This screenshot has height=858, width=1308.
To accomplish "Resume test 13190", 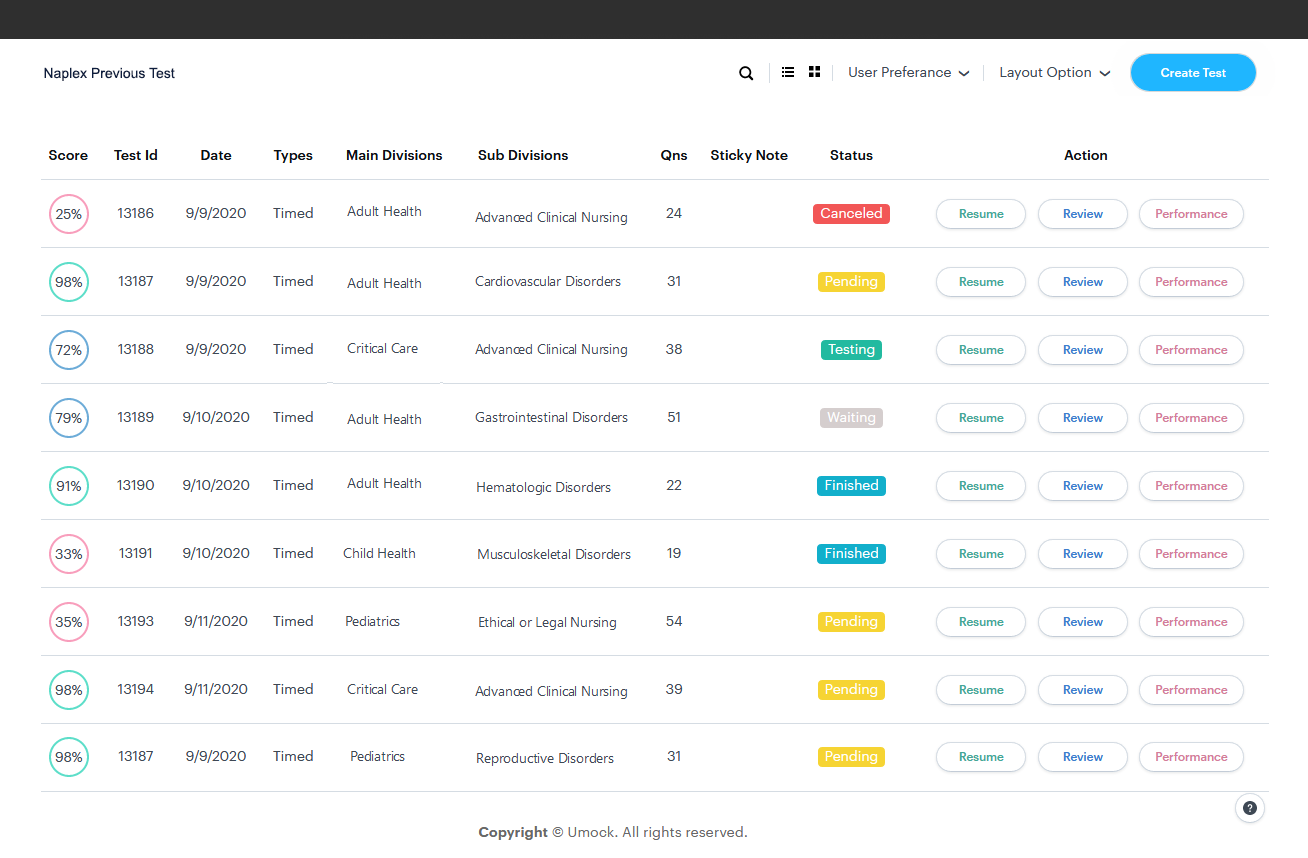I will [981, 486].
